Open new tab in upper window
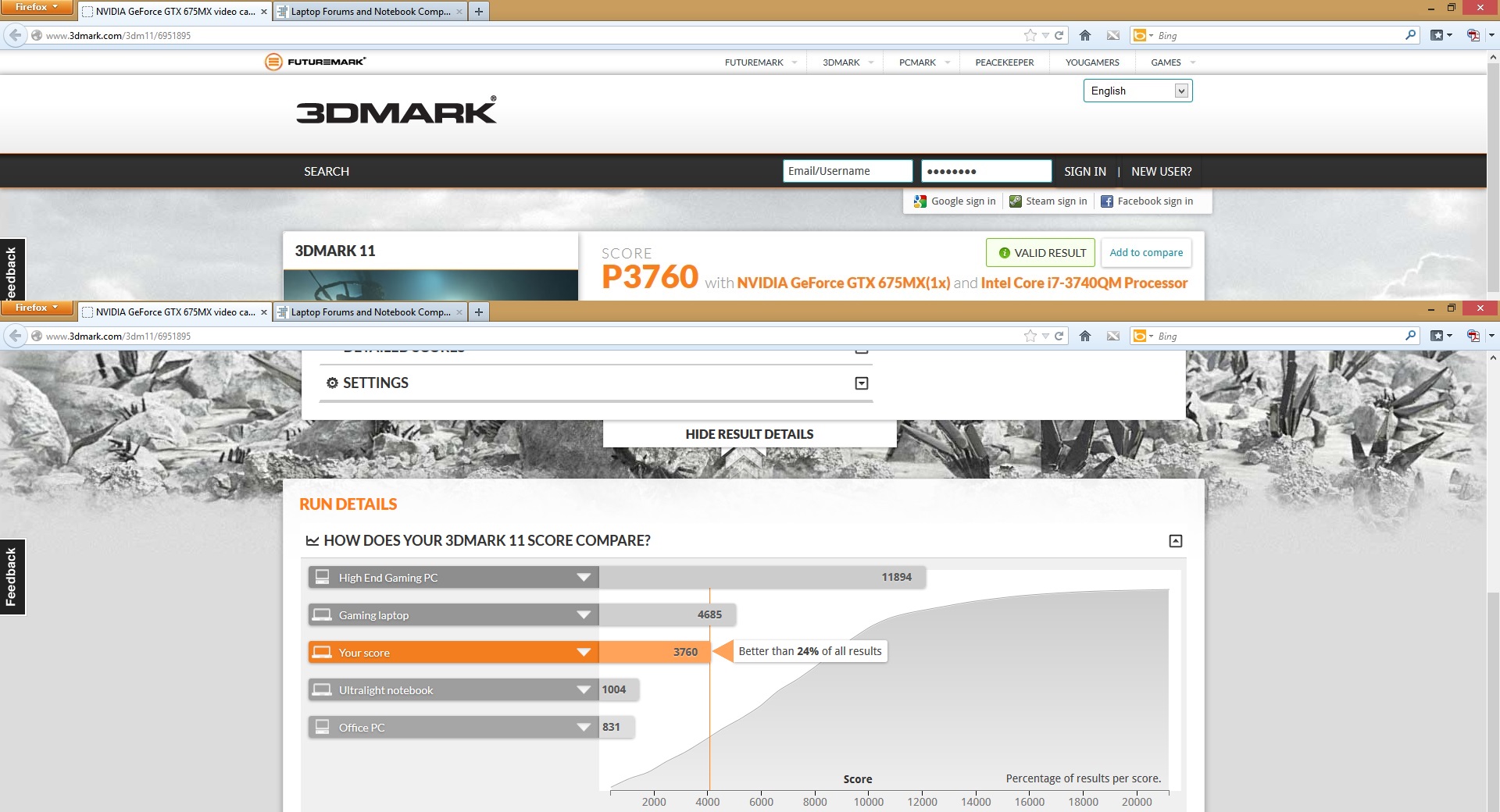 point(479,12)
